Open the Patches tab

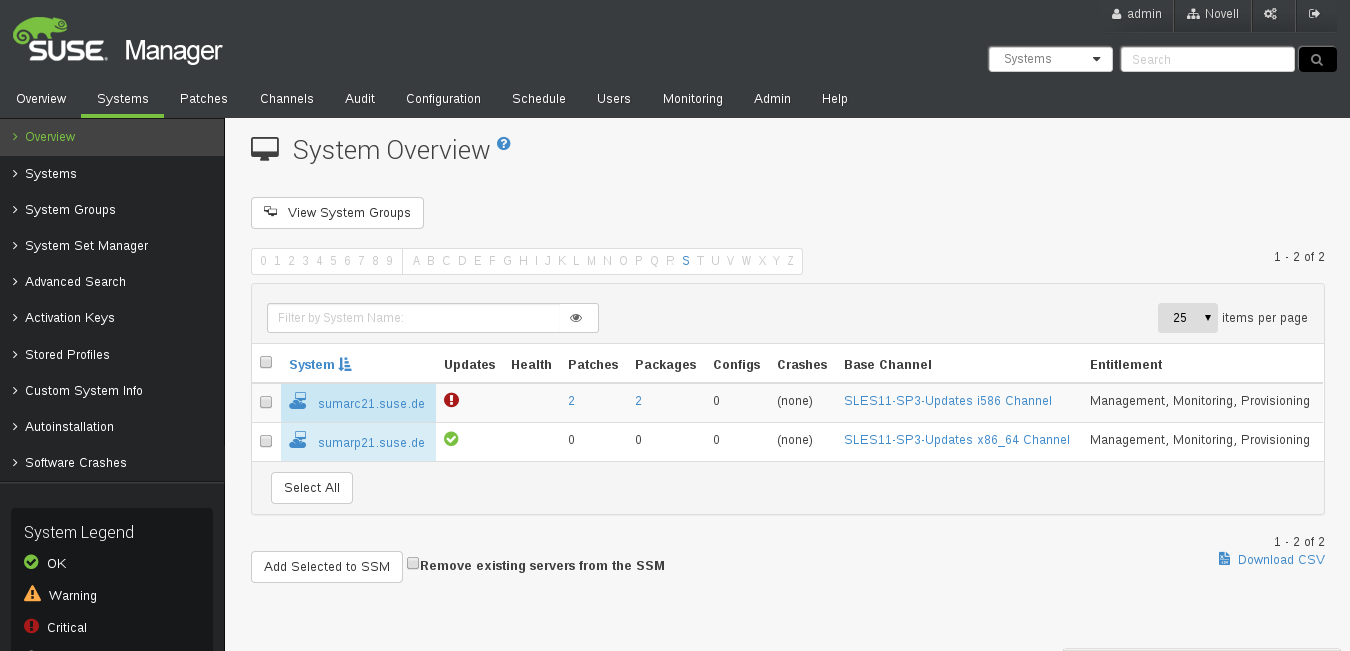[204, 99]
